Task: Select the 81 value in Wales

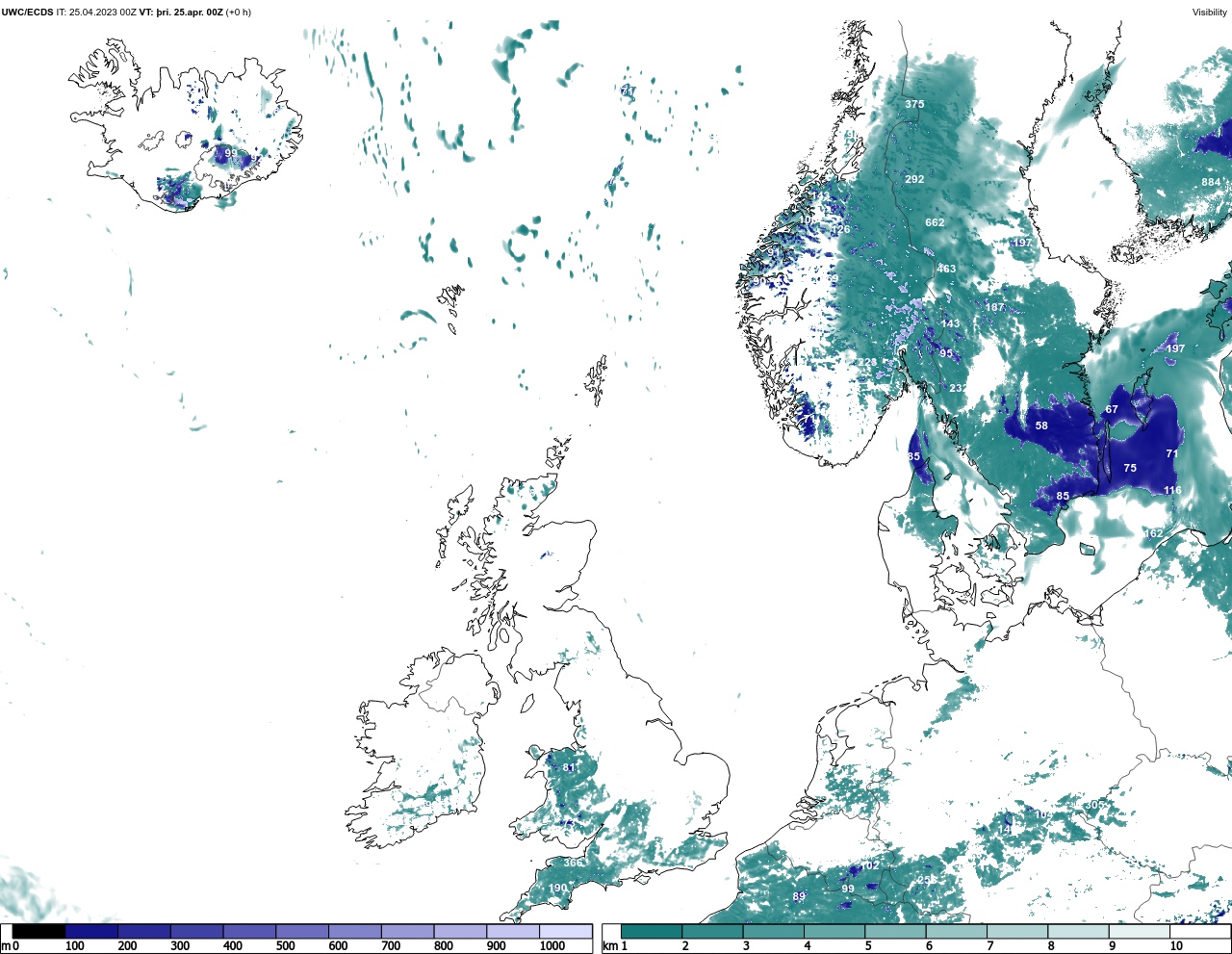Action: (569, 767)
